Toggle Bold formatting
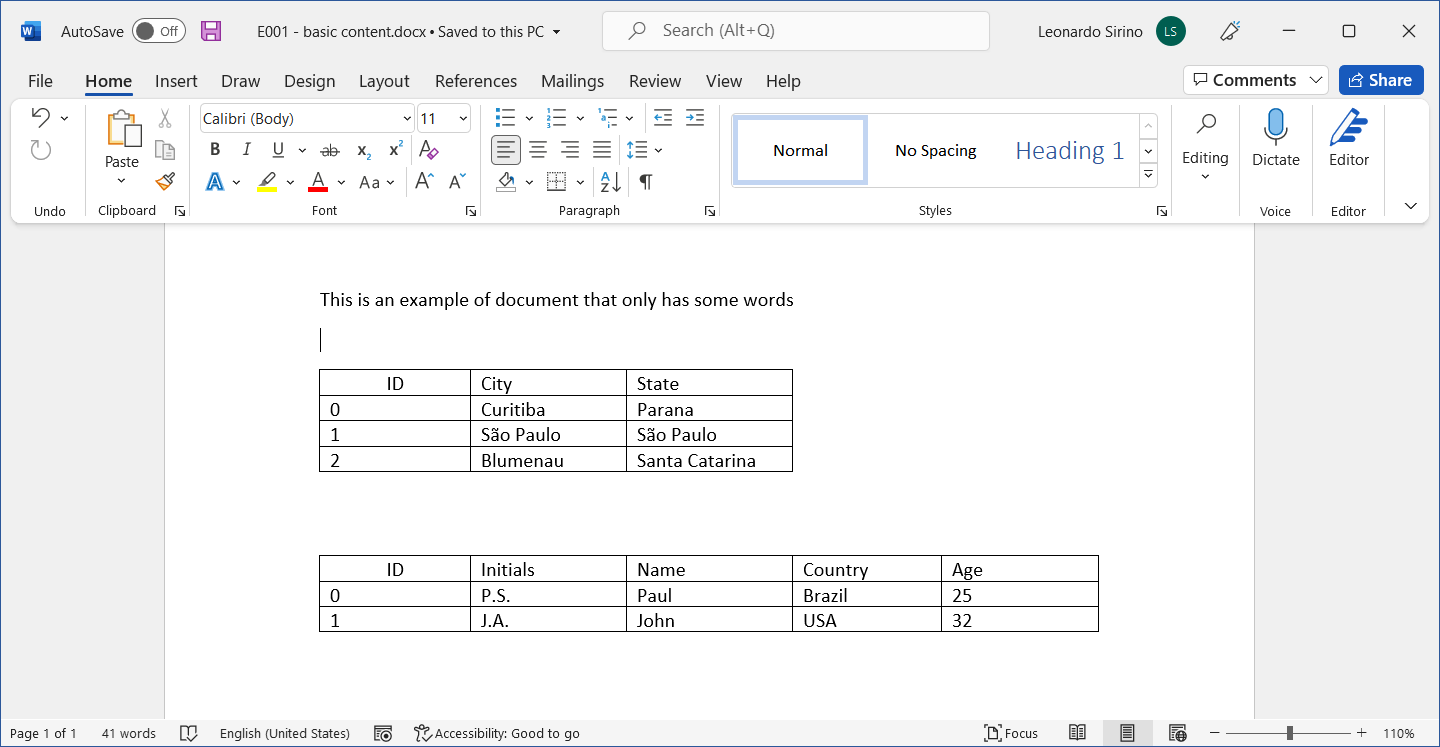 tap(215, 150)
